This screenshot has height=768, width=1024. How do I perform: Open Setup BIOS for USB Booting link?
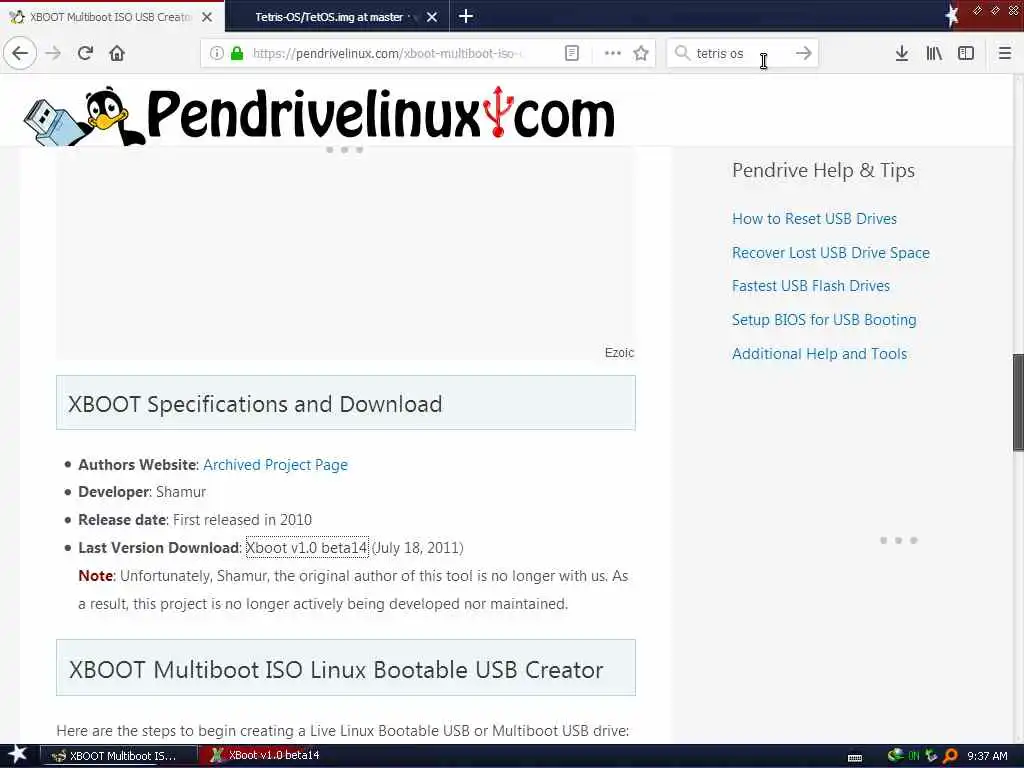tap(824, 320)
